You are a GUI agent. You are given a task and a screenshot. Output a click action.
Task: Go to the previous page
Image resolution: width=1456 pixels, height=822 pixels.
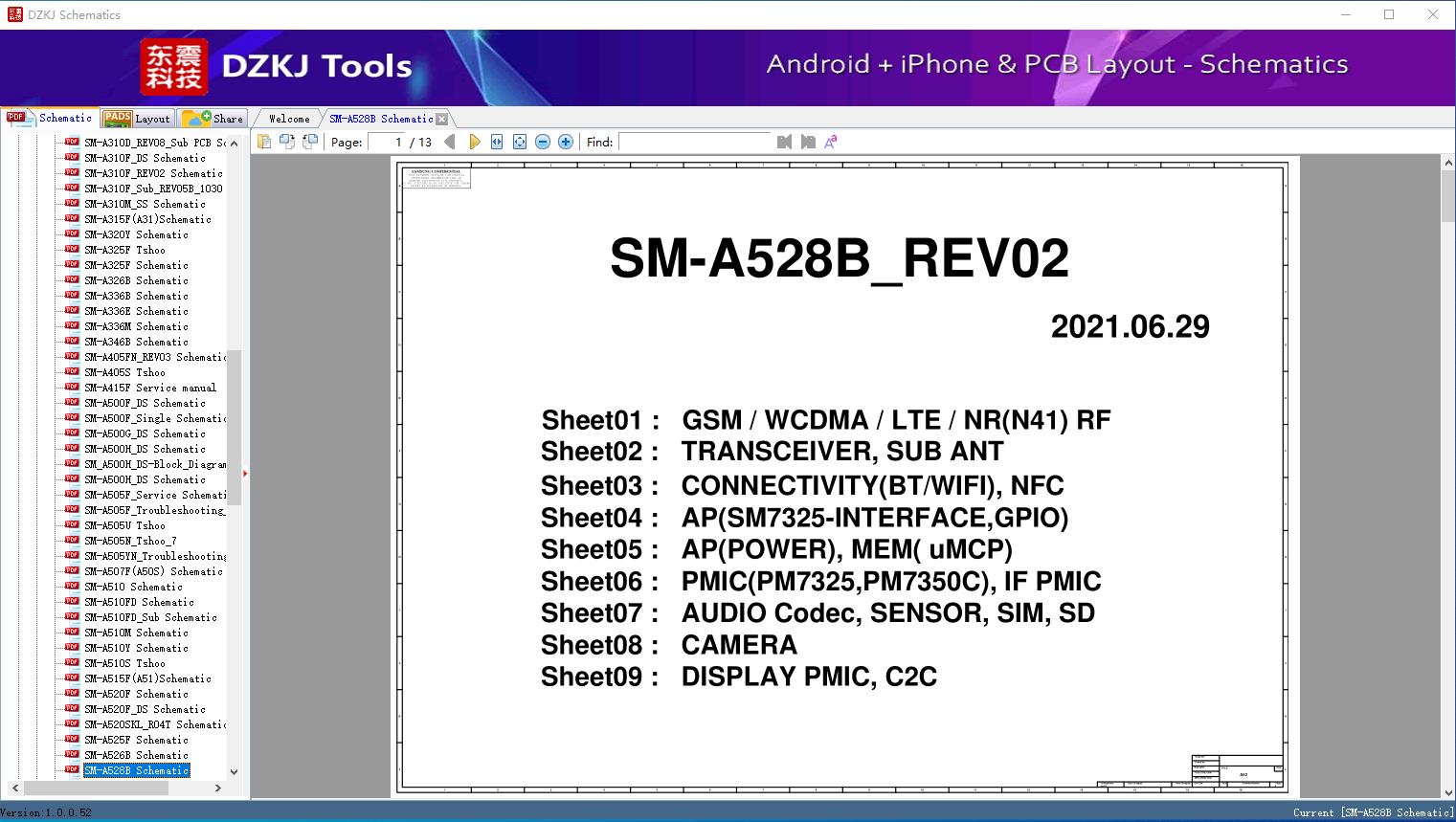[x=450, y=142]
